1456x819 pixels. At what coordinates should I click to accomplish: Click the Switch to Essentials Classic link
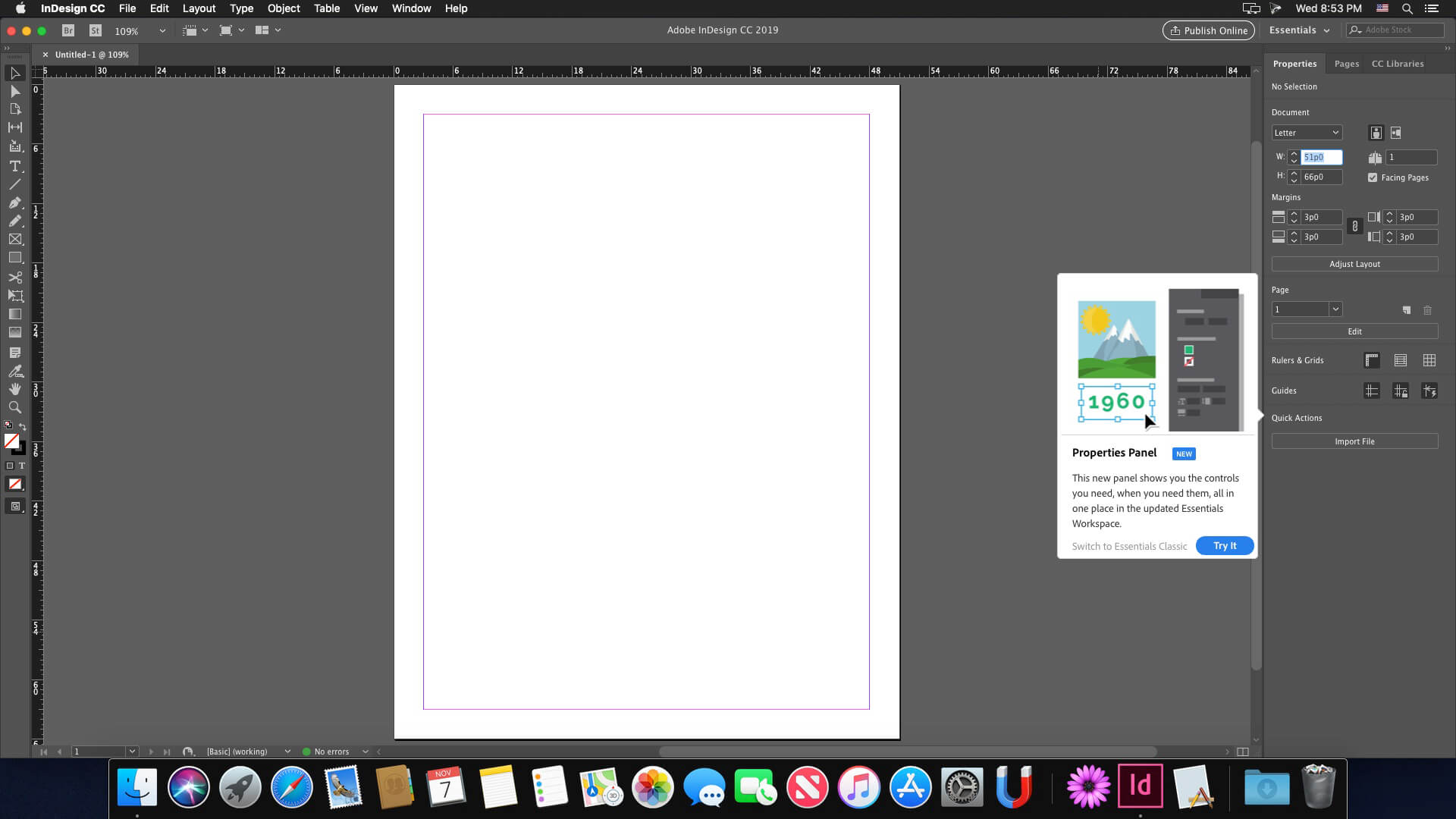[1129, 545]
